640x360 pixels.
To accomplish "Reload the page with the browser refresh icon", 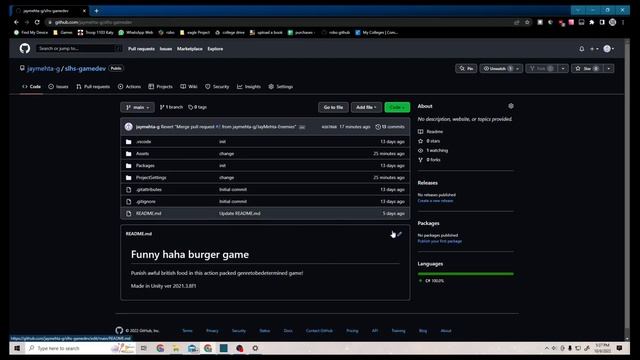I will [37, 22].
